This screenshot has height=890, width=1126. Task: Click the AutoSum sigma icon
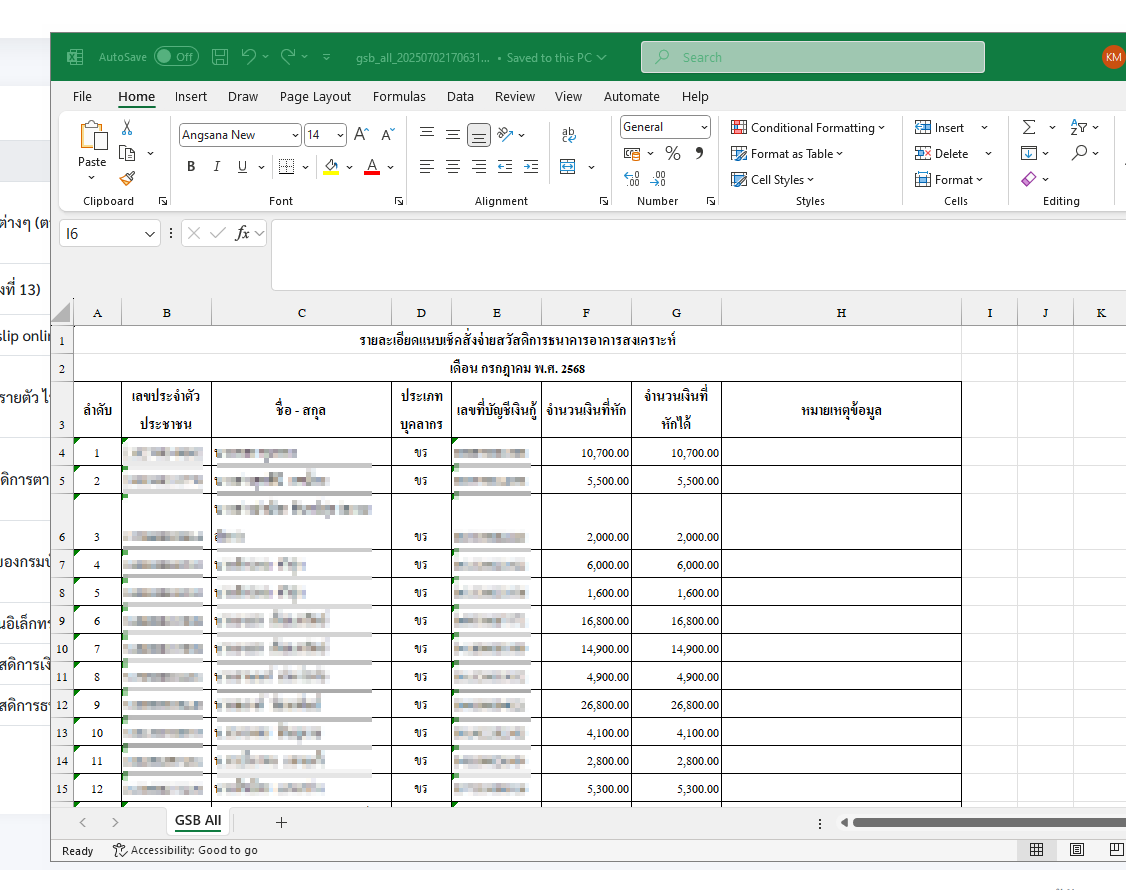(1029, 127)
